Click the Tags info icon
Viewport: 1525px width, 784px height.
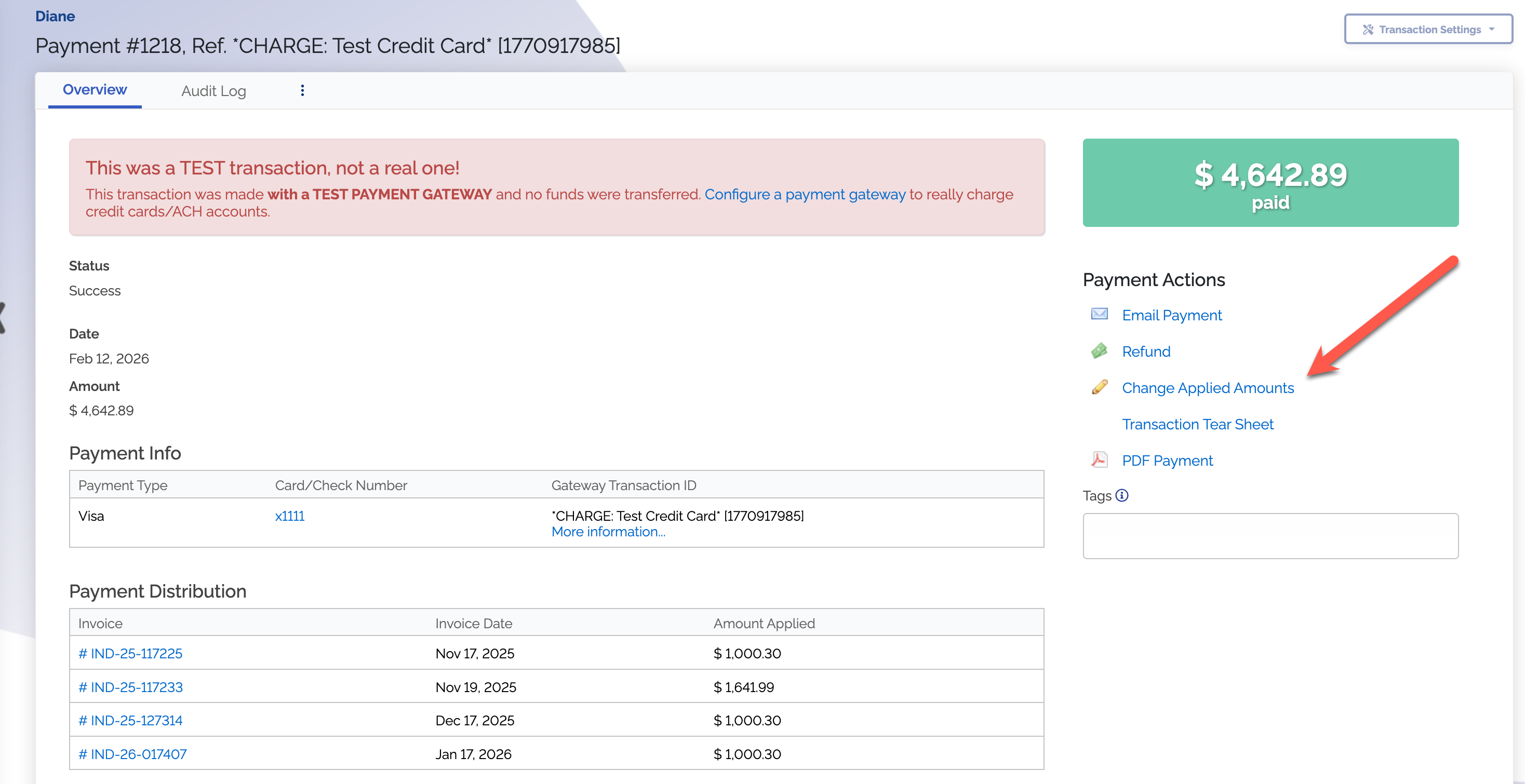[1122, 496]
